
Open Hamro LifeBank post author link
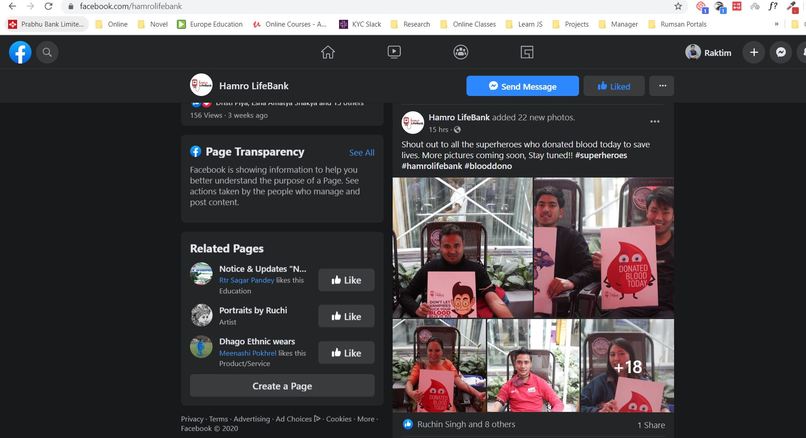coord(459,117)
